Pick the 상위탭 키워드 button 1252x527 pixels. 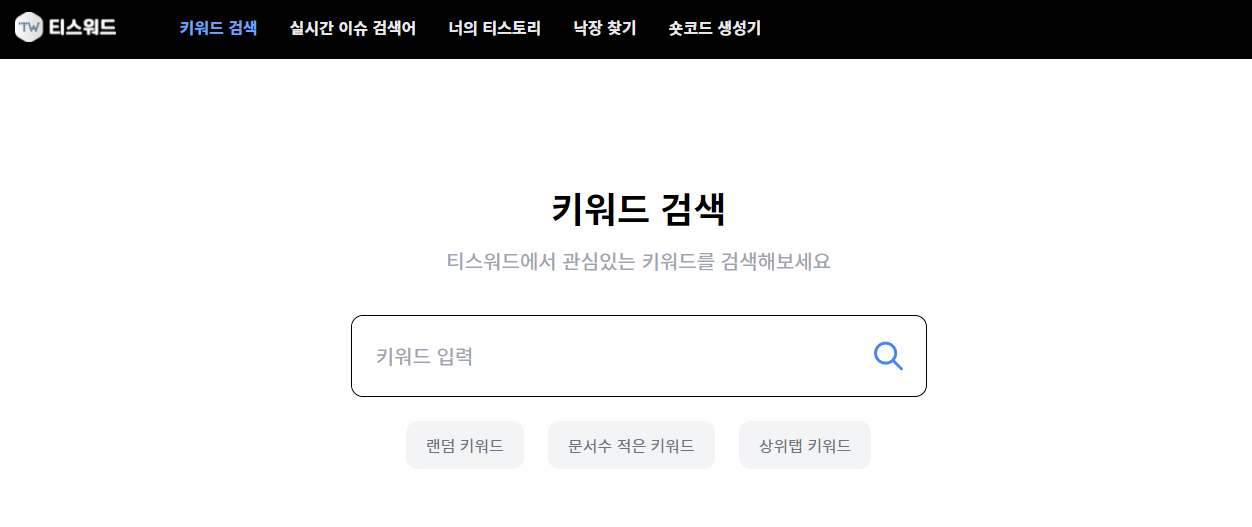(805, 445)
